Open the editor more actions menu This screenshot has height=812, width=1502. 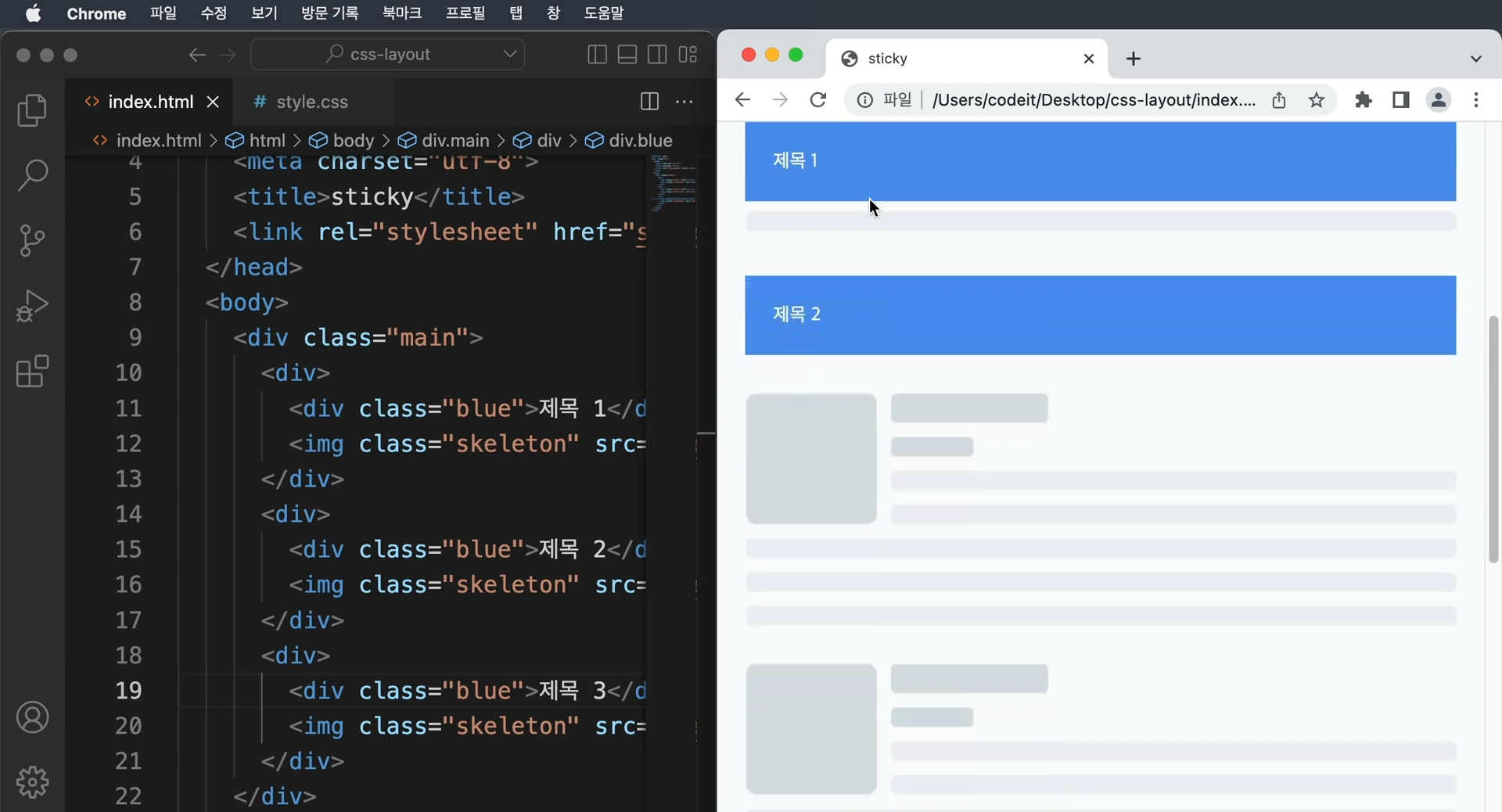(x=685, y=102)
